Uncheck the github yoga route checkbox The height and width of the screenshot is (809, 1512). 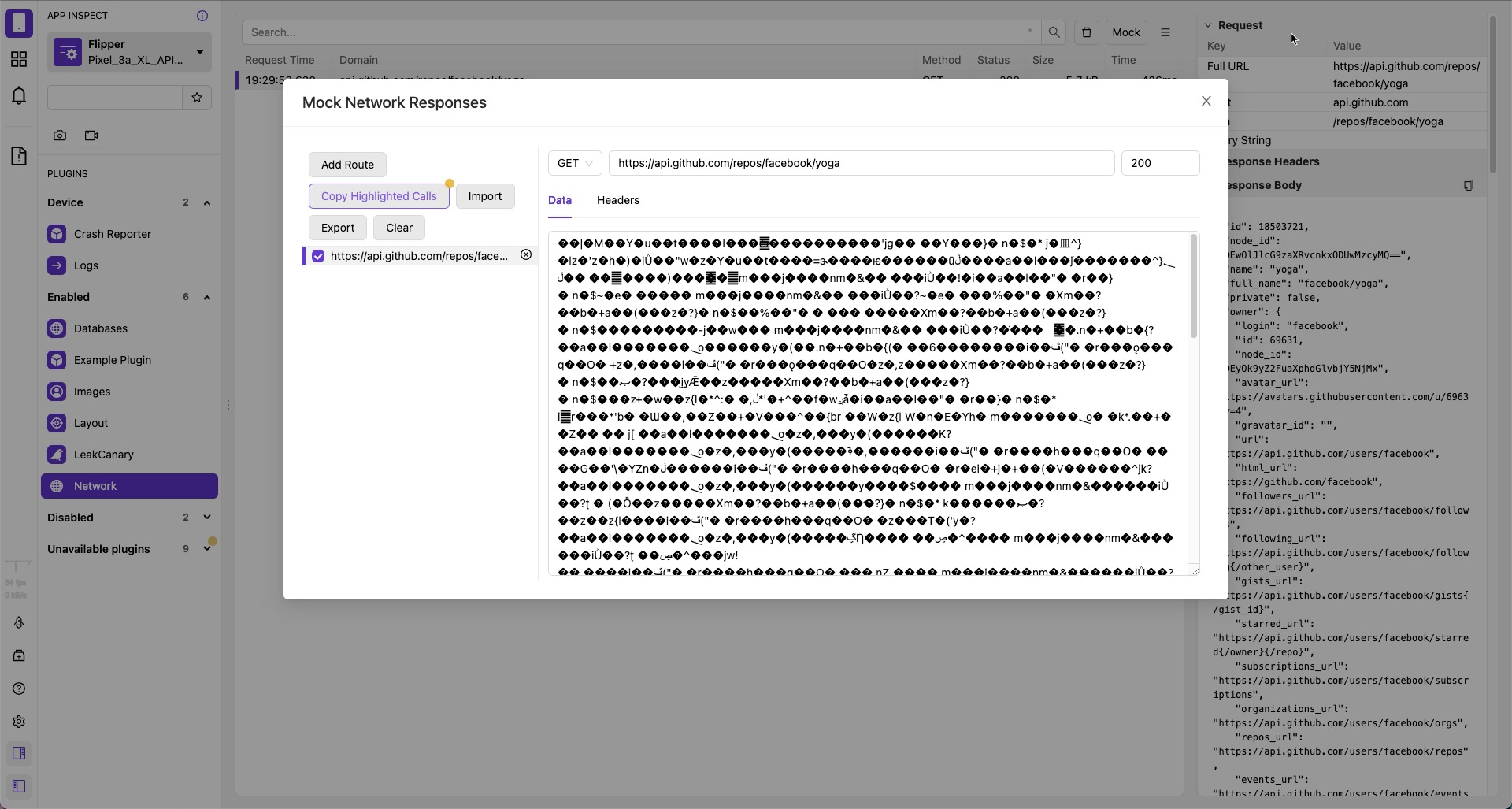pyautogui.click(x=318, y=256)
